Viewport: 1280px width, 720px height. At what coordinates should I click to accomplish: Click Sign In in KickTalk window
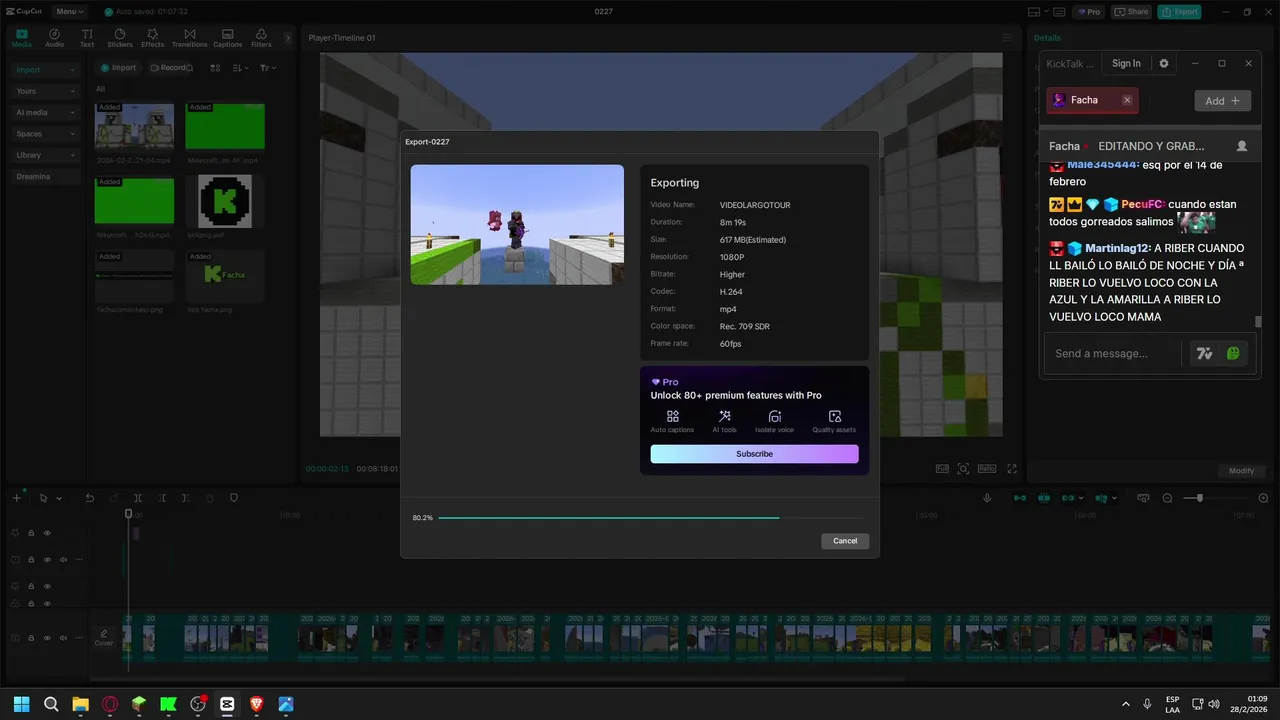coord(1126,63)
